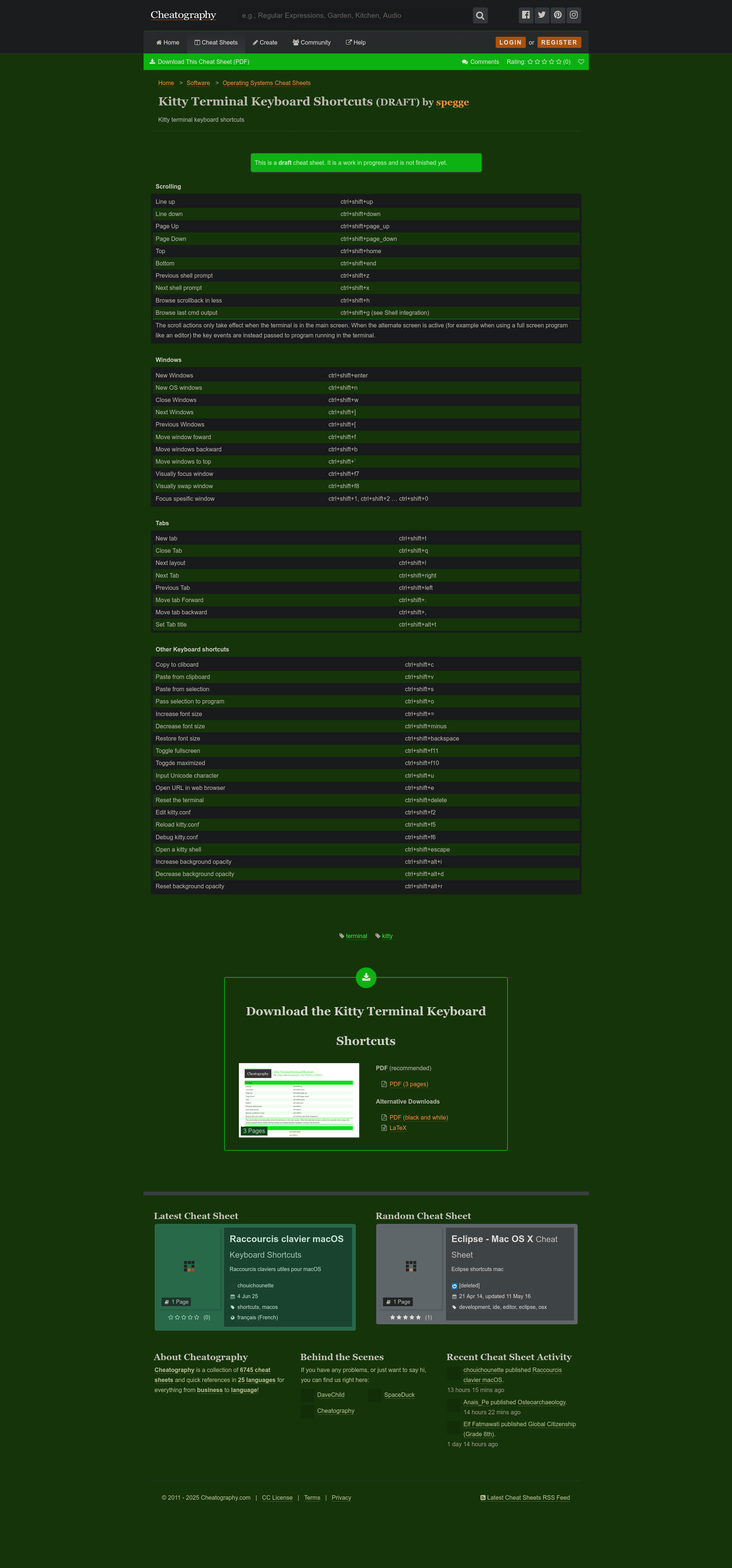
Task: Rate with the fifth star in the Rating row
Action: [x=559, y=62]
